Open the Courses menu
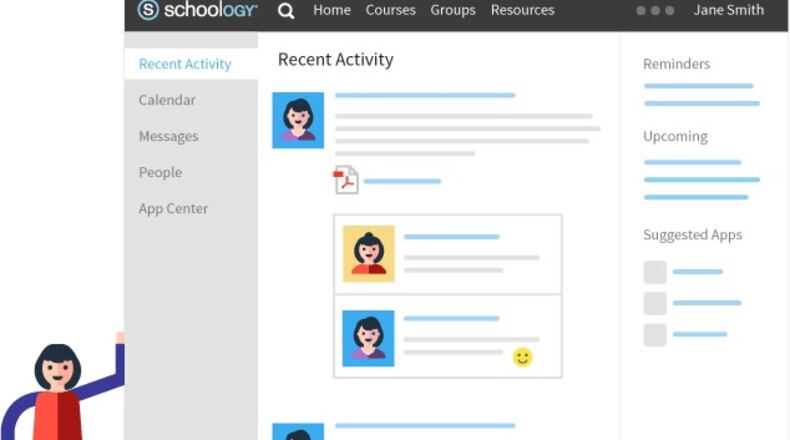Viewport: 790px width, 440px height. pos(390,10)
